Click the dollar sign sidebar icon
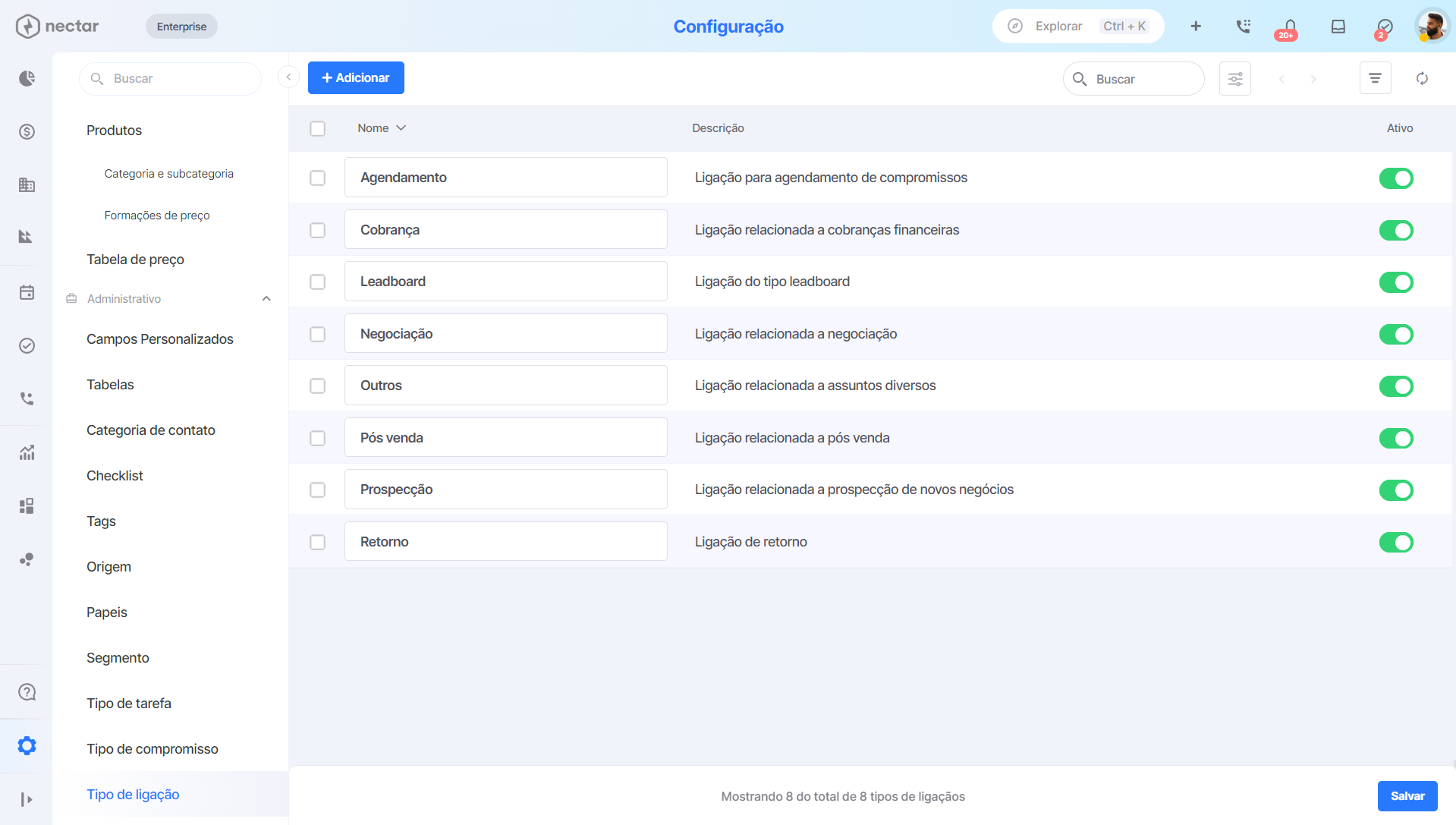 [x=27, y=131]
